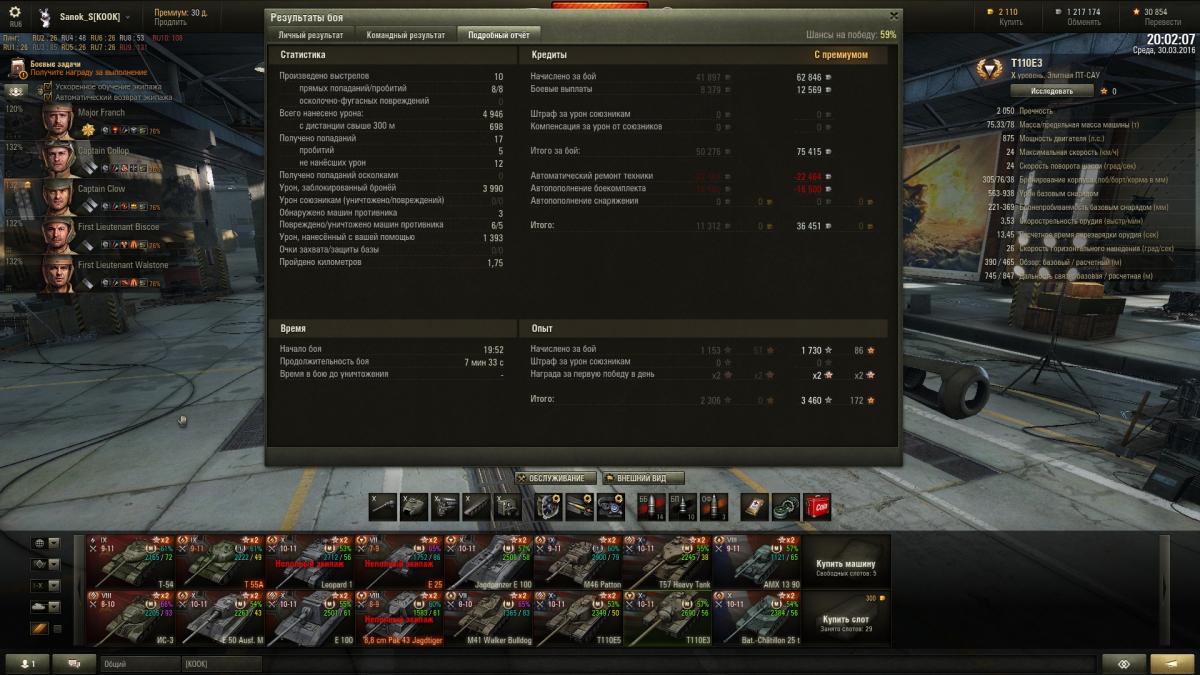Image resolution: width=1200 pixels, height=675 pixels.
Task: Select the M46 Patton tank in carousel
Action: (579, 562)
